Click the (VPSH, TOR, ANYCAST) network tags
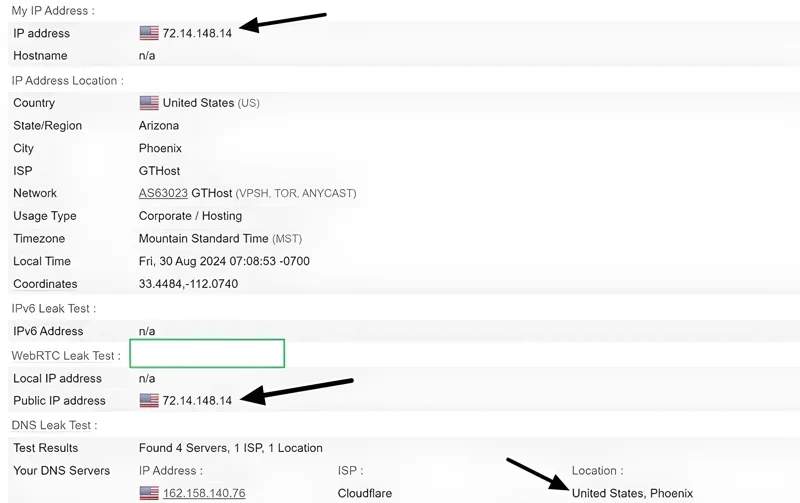This screenshot has width=800, height=503. (x=296, y=193)
